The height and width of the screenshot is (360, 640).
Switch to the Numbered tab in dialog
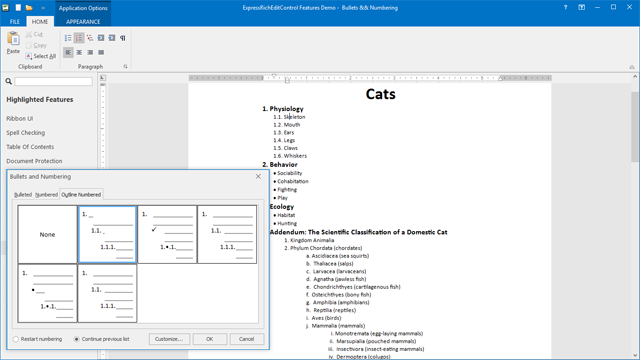[x=46, y=195]
